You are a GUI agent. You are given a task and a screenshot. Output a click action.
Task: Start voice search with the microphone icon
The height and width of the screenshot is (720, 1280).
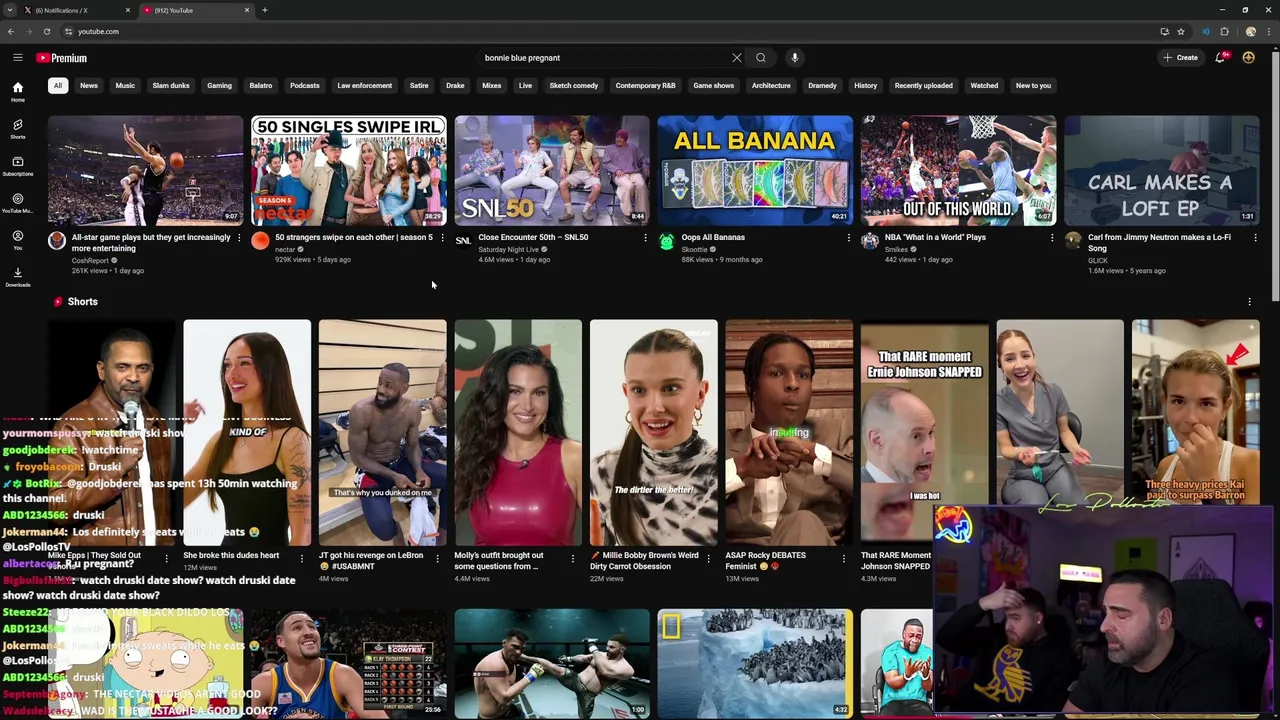(x=795, y=58)
